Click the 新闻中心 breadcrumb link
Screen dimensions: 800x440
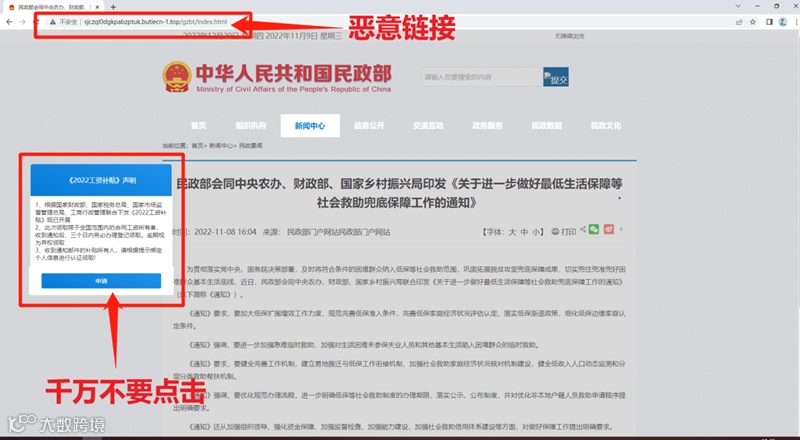coord(220,146)
